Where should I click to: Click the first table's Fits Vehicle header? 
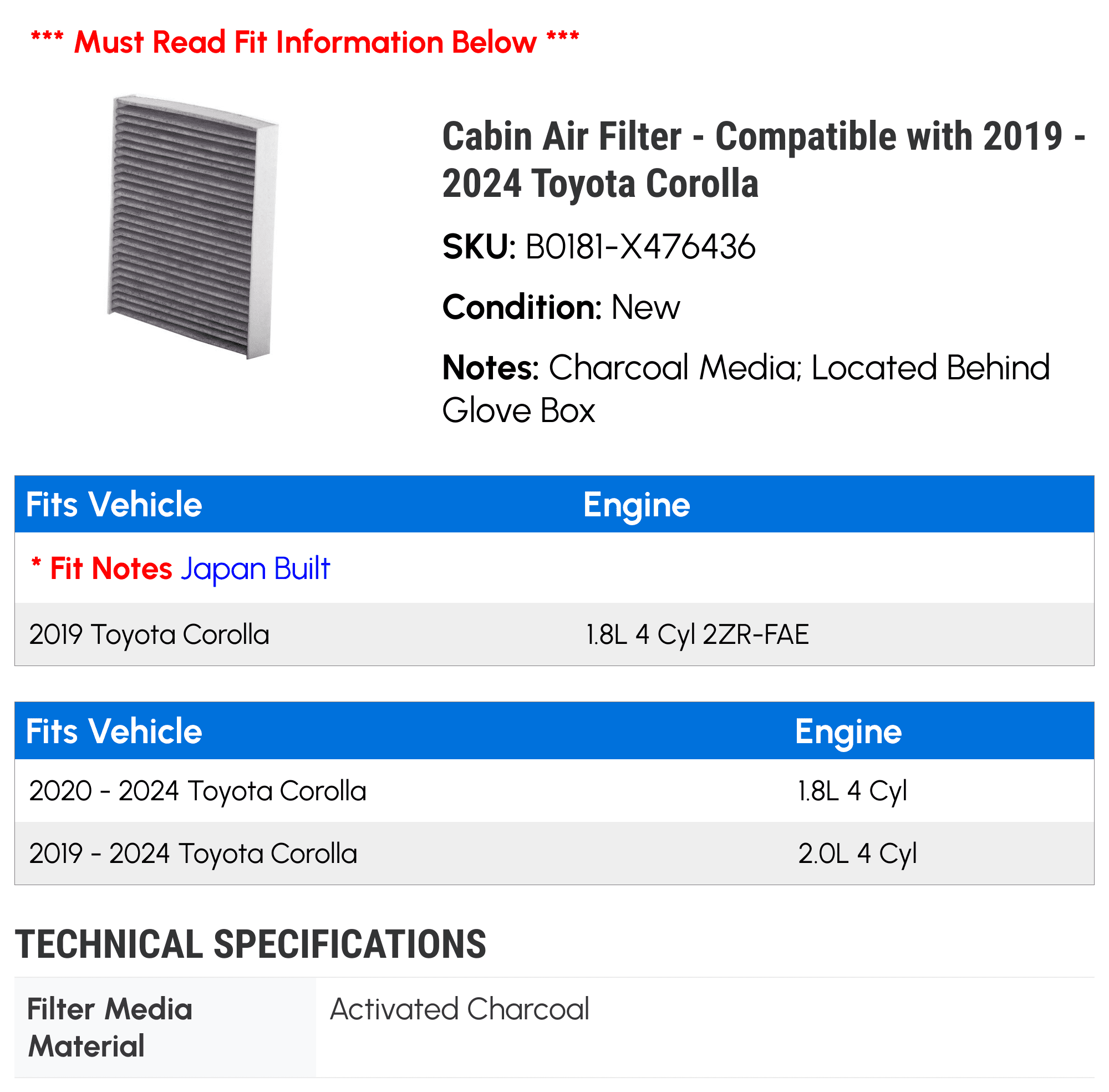pyautogui.click(x=114, y=505)
